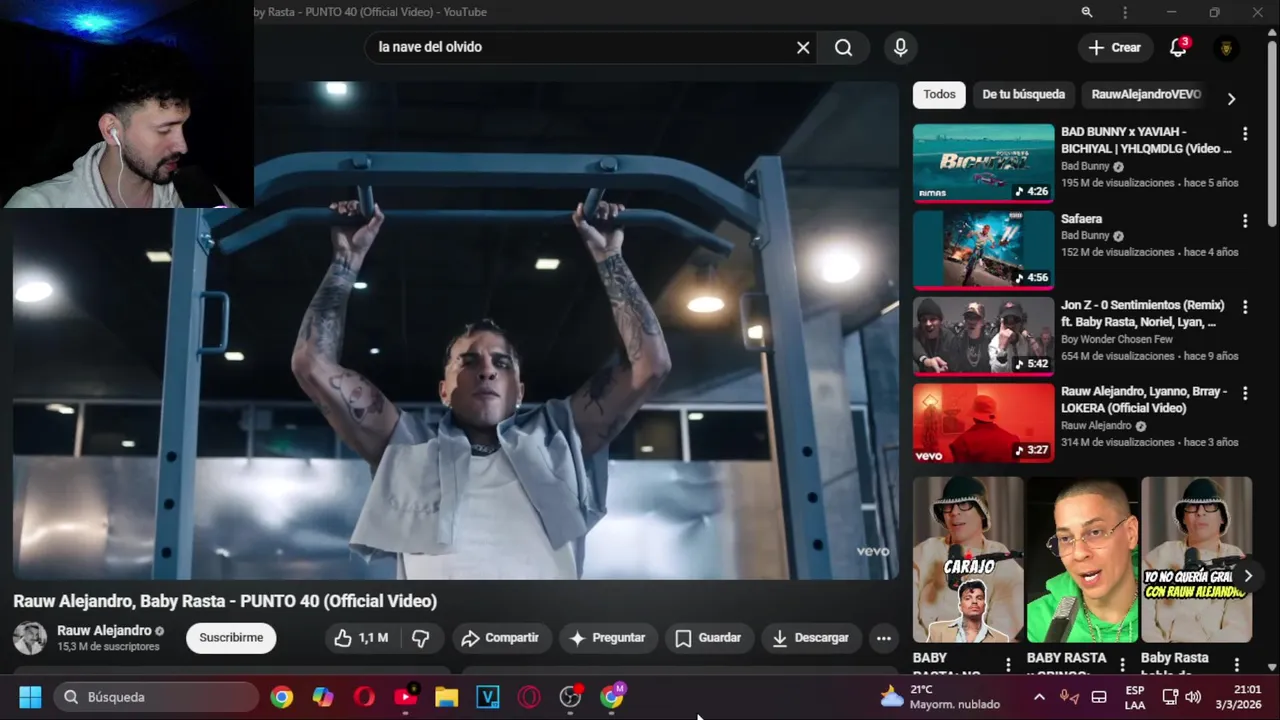
Task: Open File Explorer from taskbar
Action: pyautogui.click(x=446, y=697)
